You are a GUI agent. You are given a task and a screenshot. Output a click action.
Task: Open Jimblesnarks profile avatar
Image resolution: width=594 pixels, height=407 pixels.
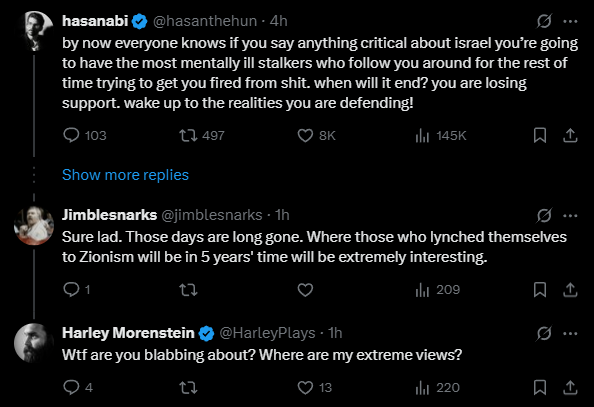(x=34, y=225)
